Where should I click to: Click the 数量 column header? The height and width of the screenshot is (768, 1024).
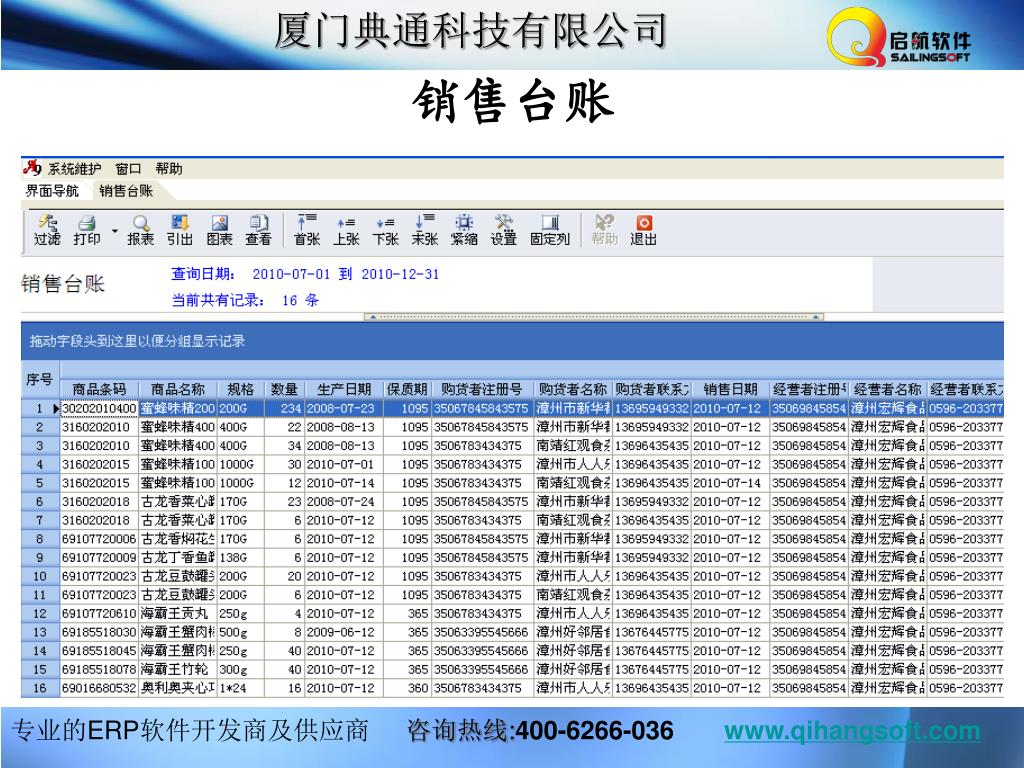(284, 389)
